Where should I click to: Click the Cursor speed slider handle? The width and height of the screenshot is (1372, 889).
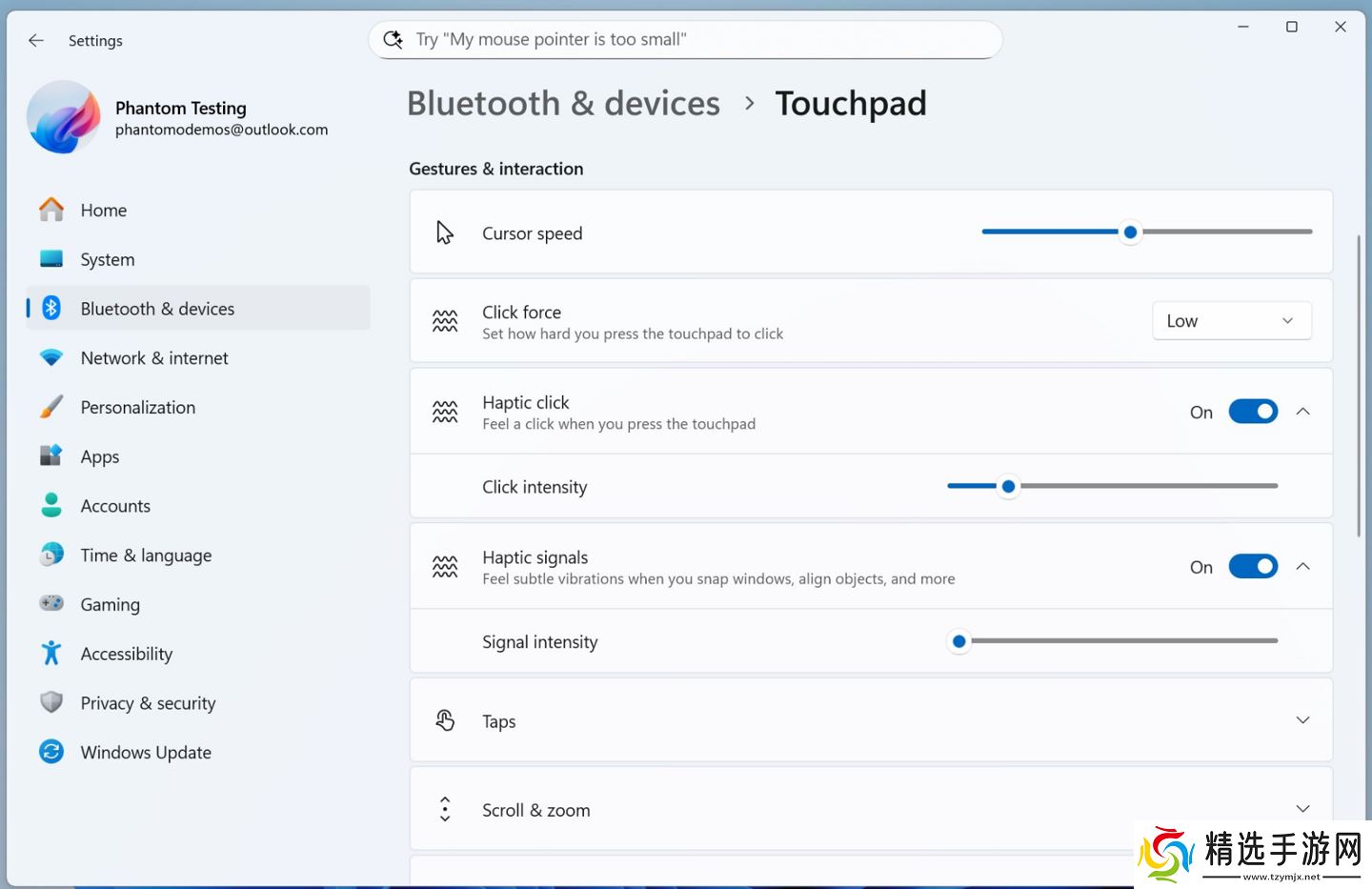[x=1130, y=232]
